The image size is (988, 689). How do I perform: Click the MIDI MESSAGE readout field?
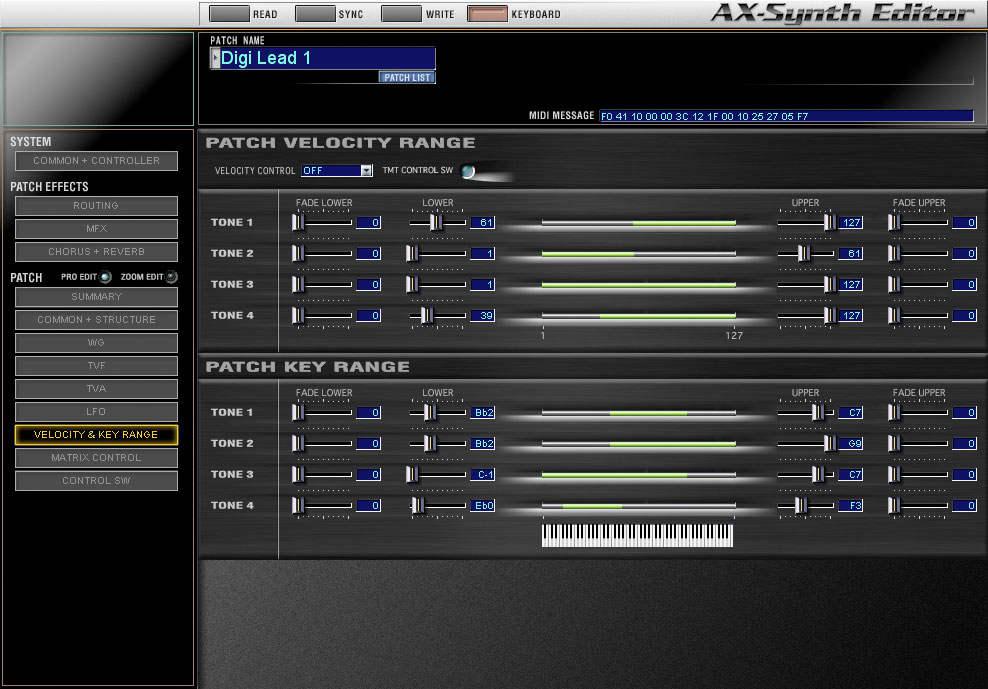[786, 116]
